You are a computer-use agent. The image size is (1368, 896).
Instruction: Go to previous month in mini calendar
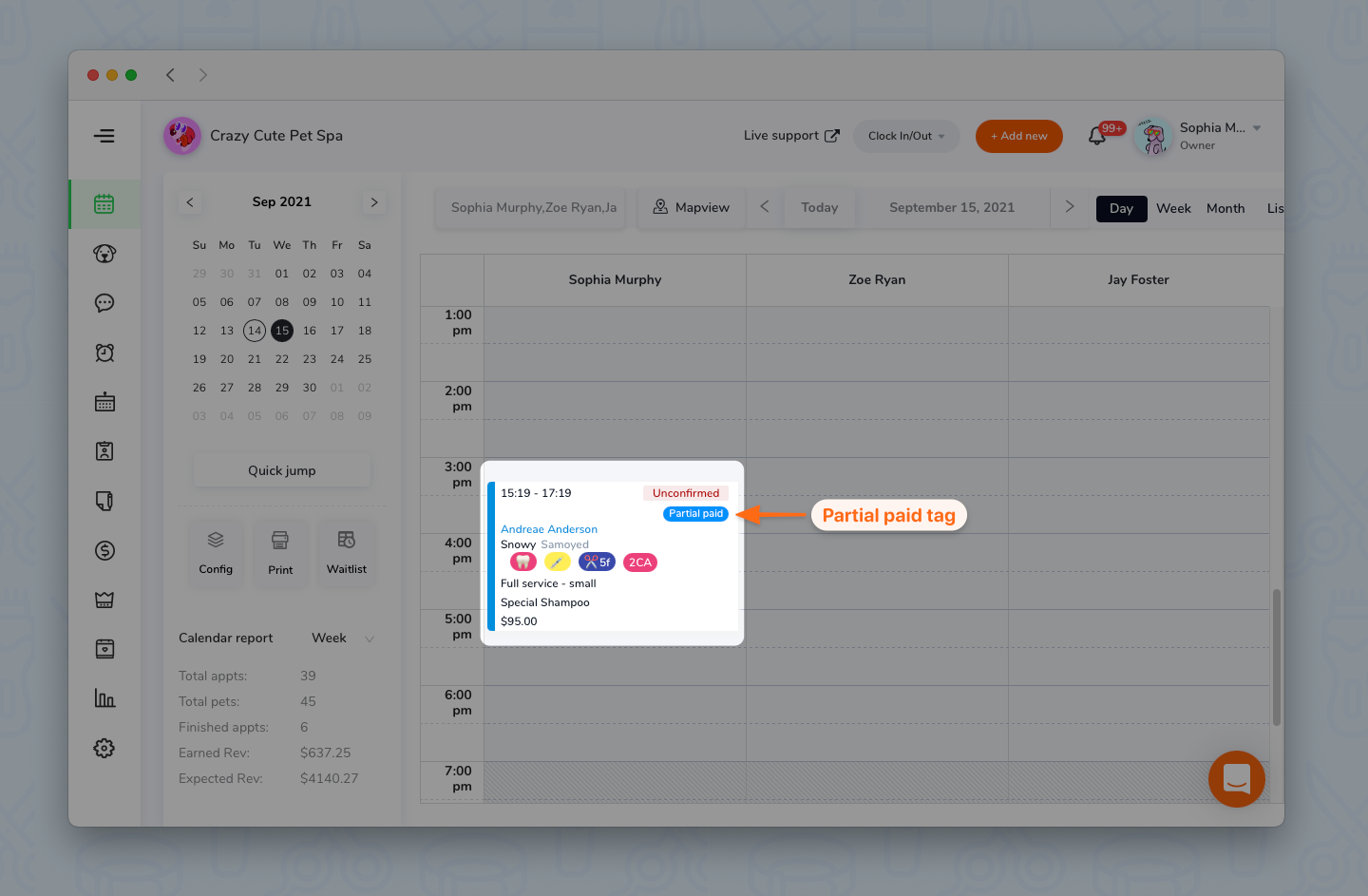pos(190,202)
